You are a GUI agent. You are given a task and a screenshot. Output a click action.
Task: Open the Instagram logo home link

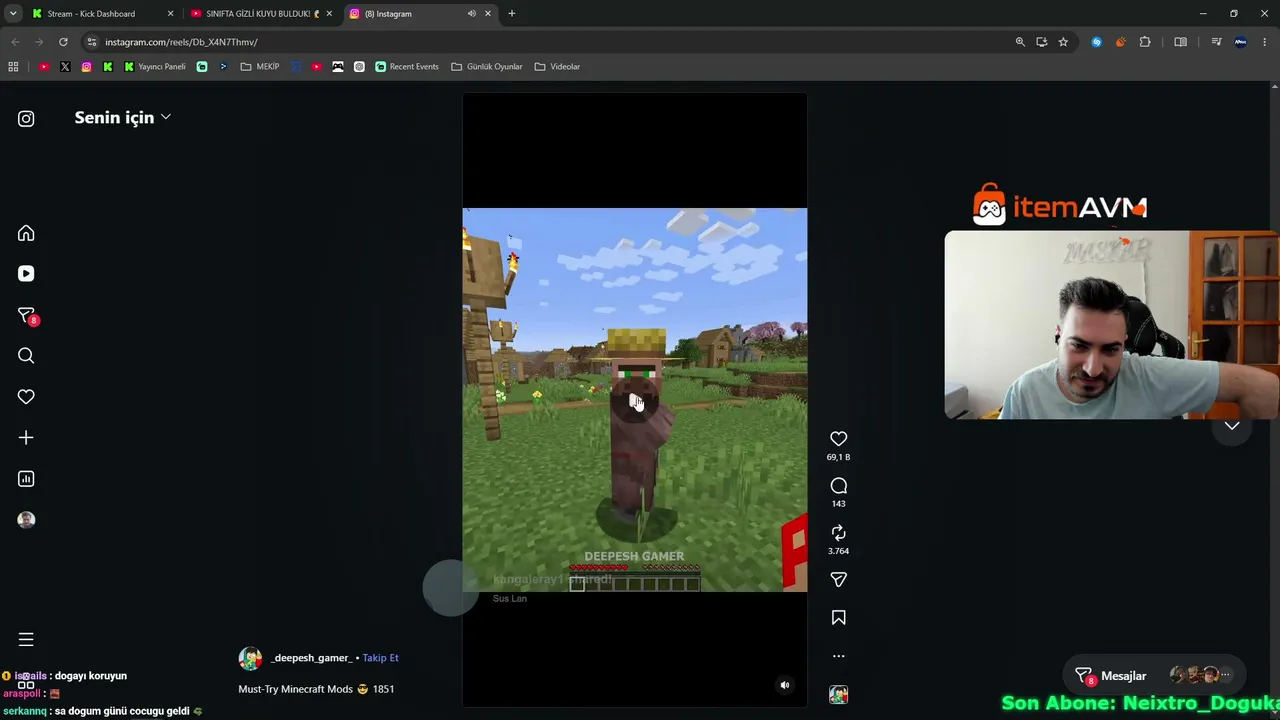click(x=26, y=118)
